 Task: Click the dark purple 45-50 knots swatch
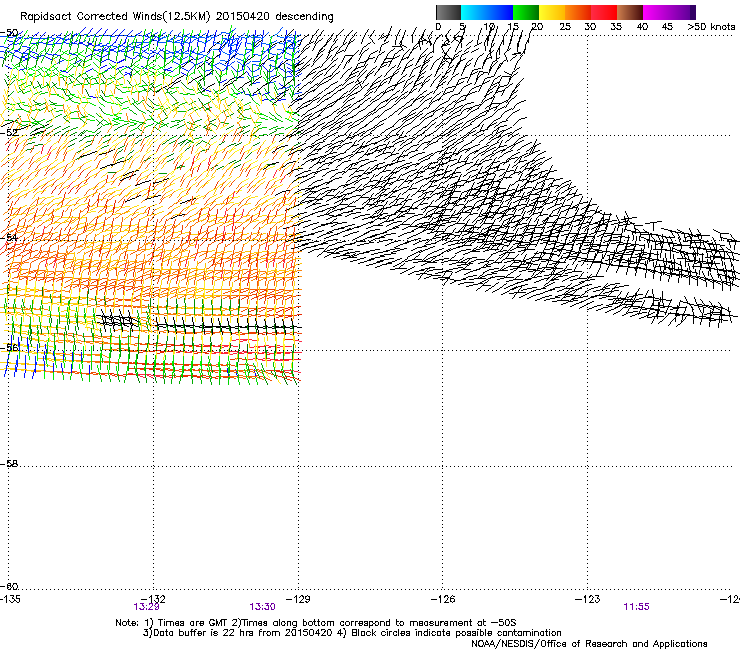(x=682, y=12)
